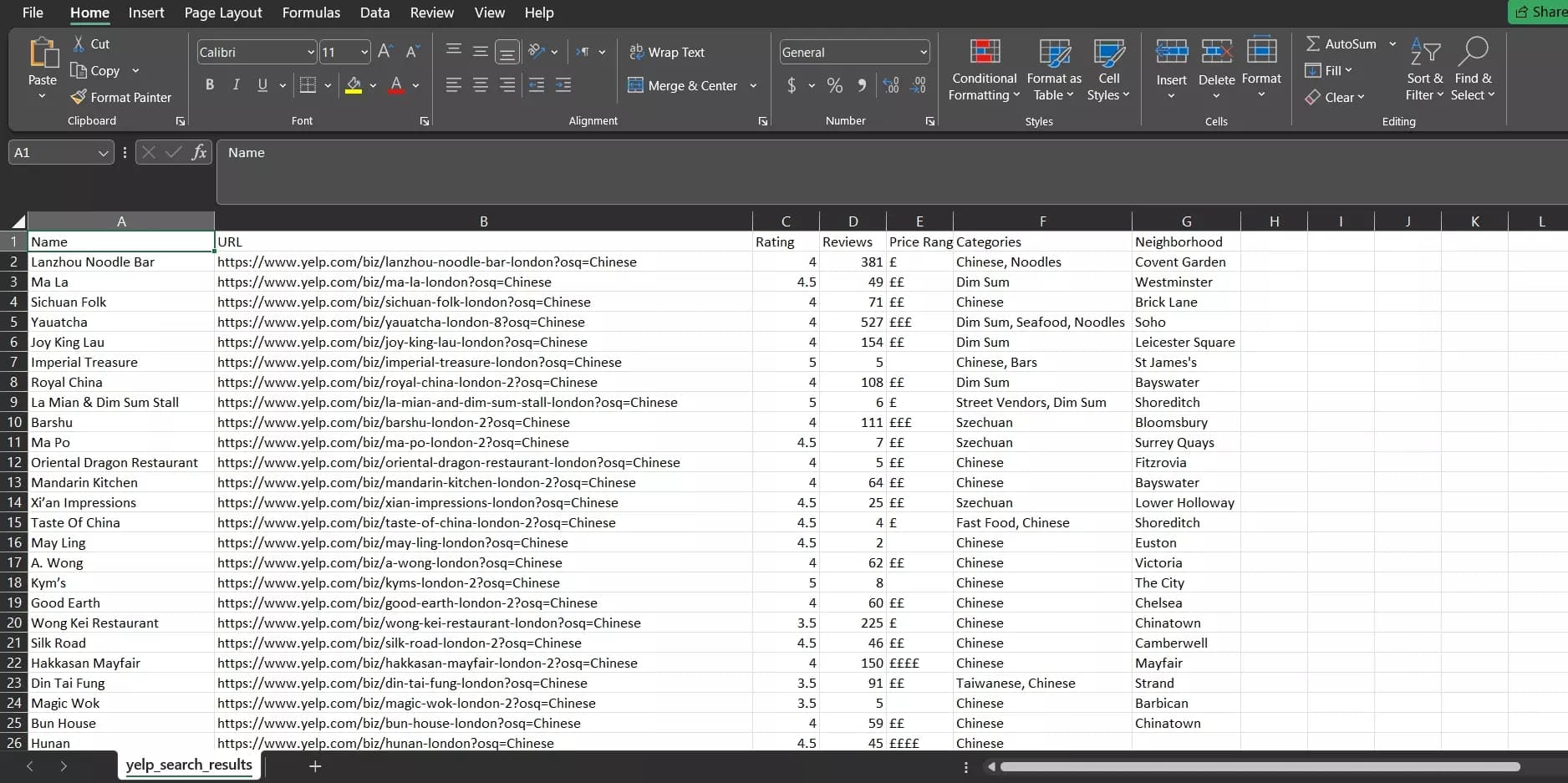Decrease font size with the smaller A icon

point(412,52)
